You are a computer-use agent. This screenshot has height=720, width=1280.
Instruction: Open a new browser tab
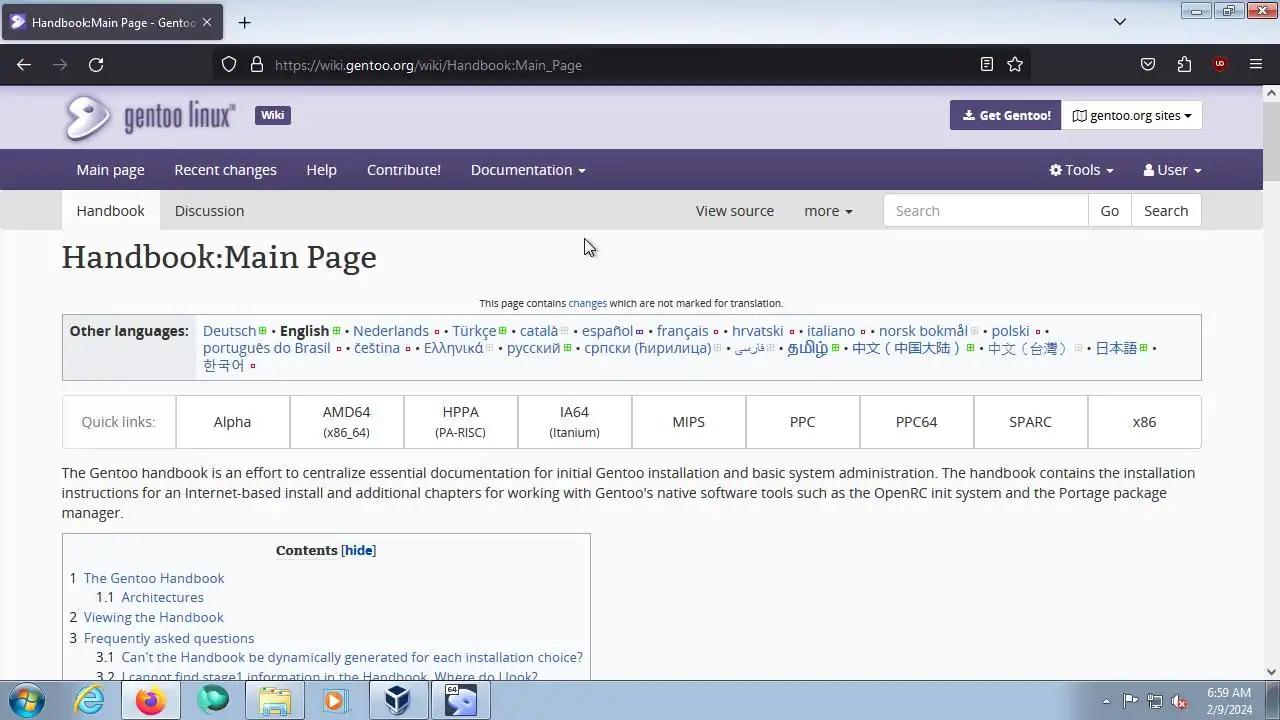(244, 22)
